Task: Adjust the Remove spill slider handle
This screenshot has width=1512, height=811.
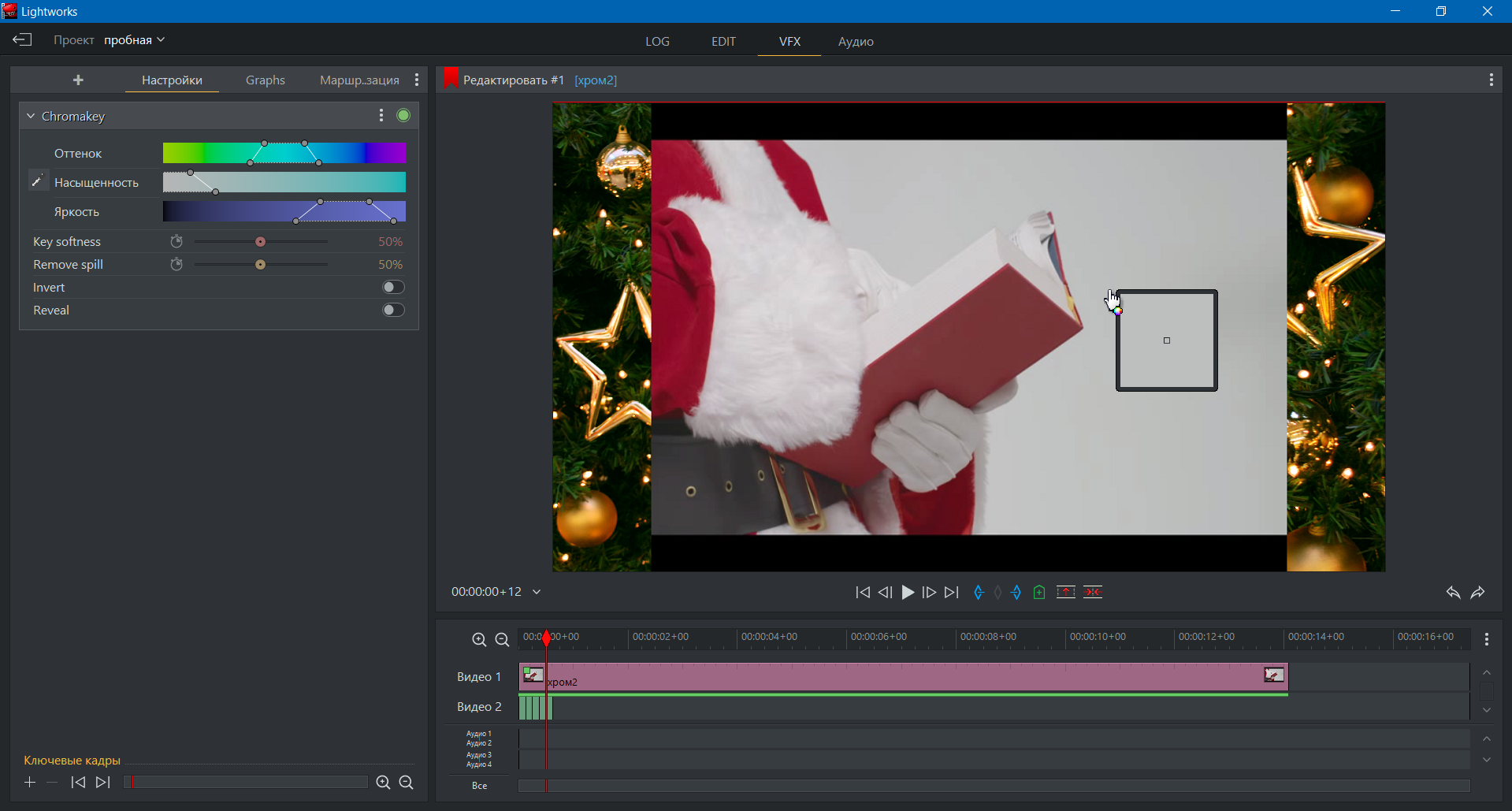Action: point(260,265)
